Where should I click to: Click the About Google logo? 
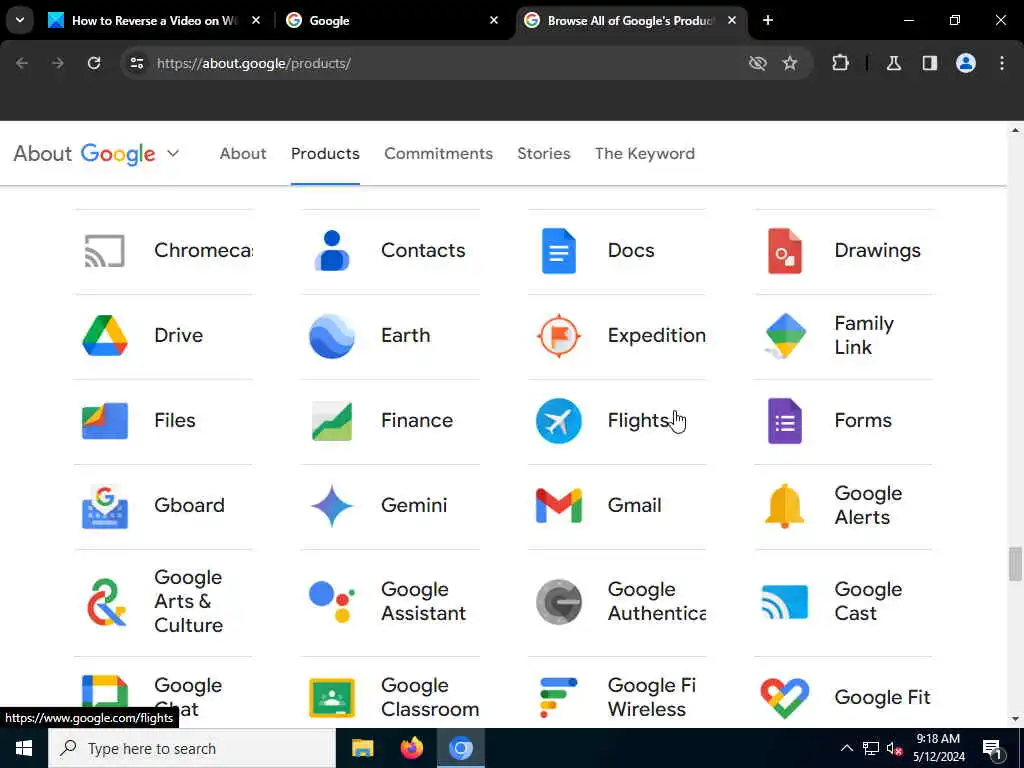click(84, 153)
